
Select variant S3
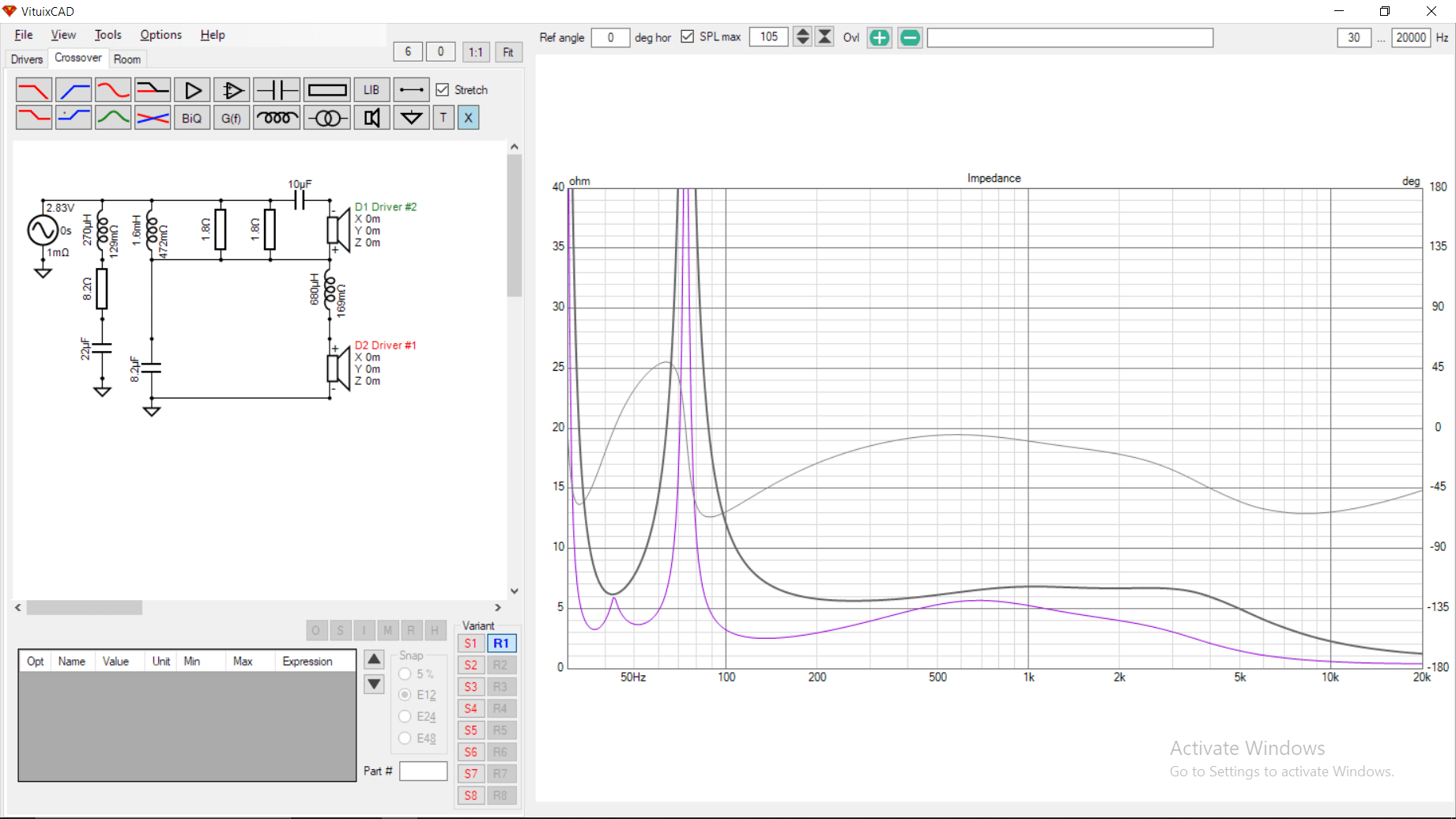point(471,687)
